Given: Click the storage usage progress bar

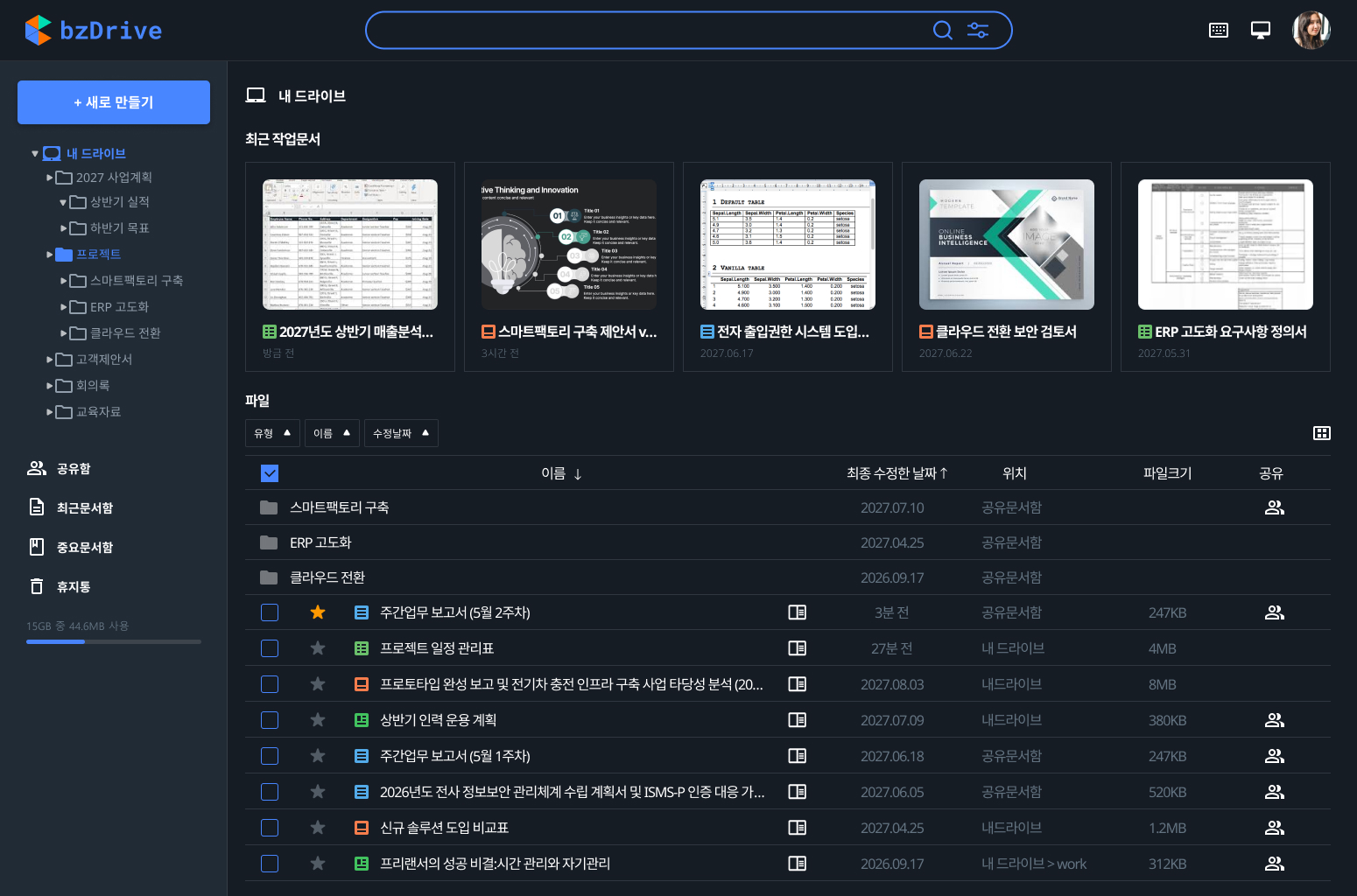Looking at the screenshot, I should (x=114, y=642).
